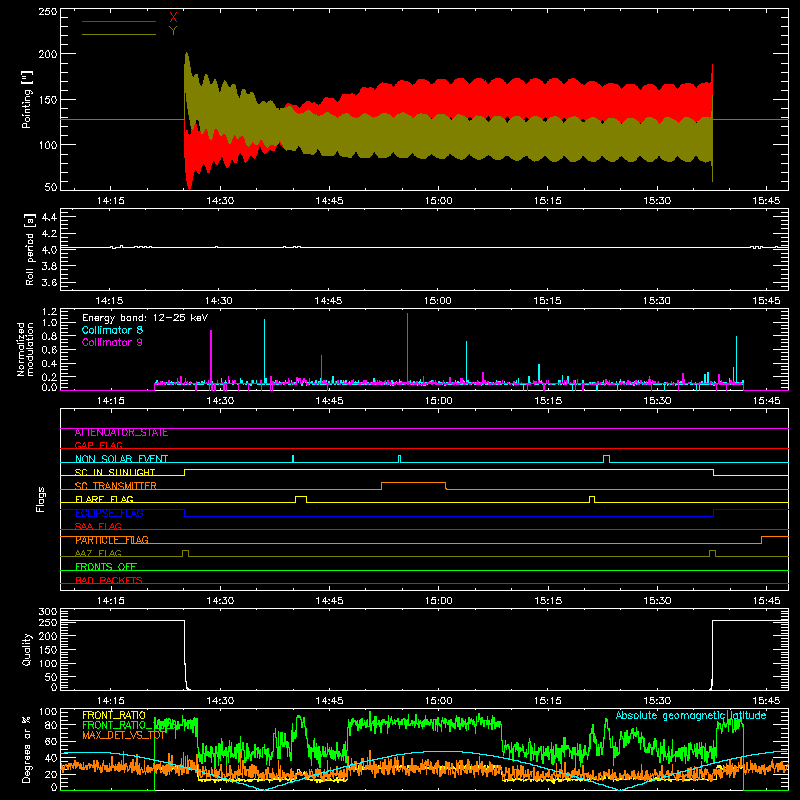
Task: Click the PARTICLE_FLAG step-up near 15:44
Action: click(762, 539)
